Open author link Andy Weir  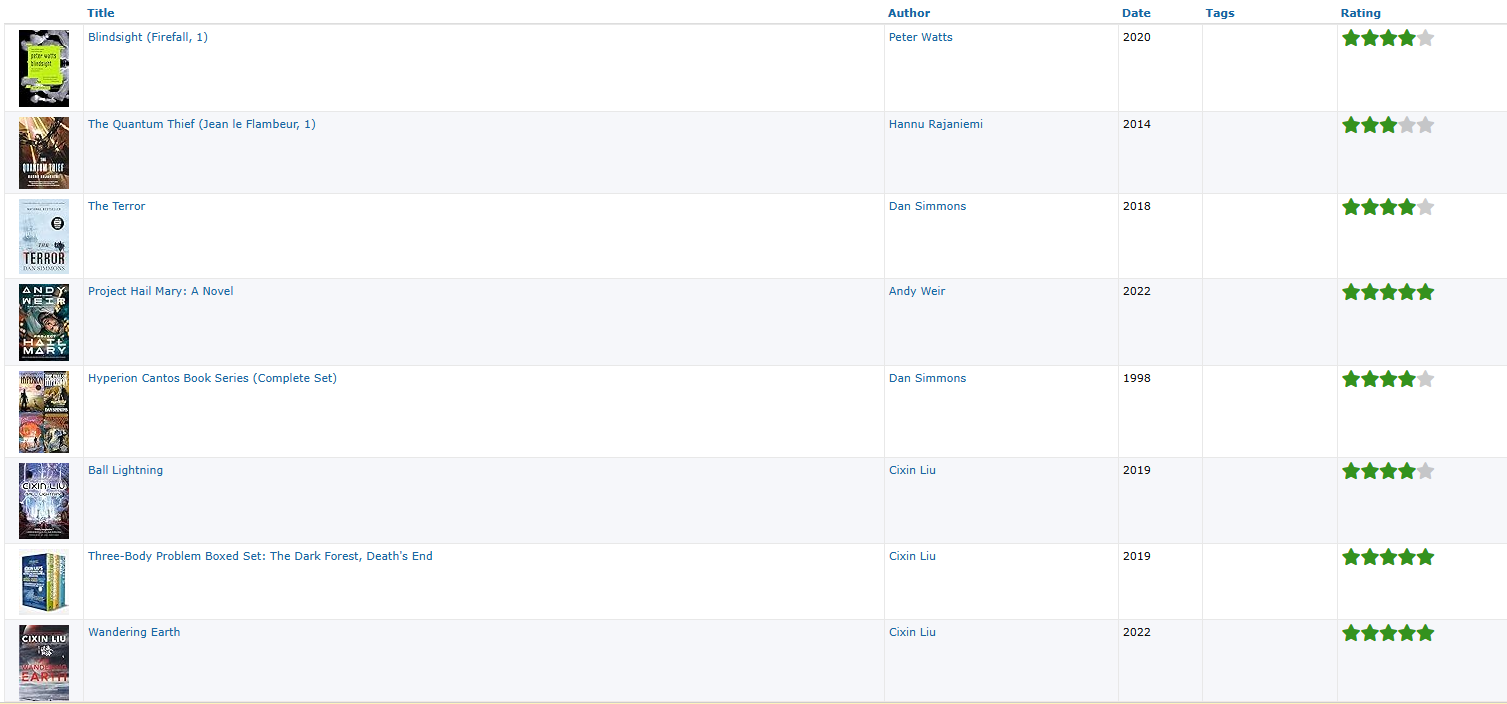917,291
